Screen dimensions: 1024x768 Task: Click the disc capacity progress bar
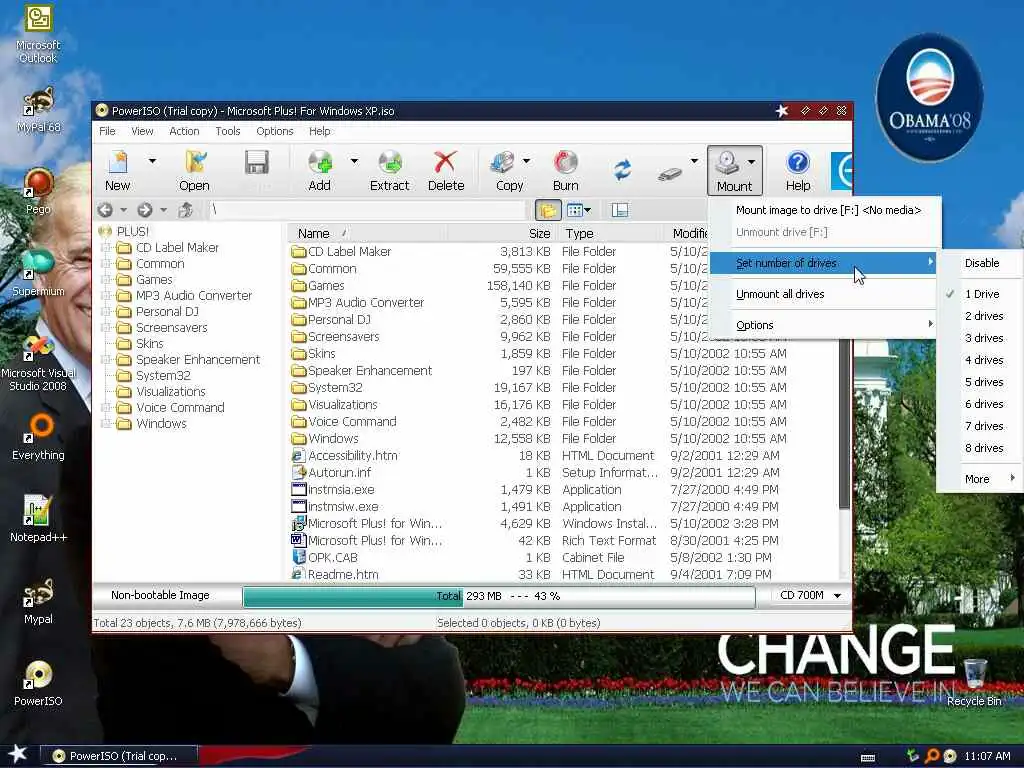coord(499,596)
